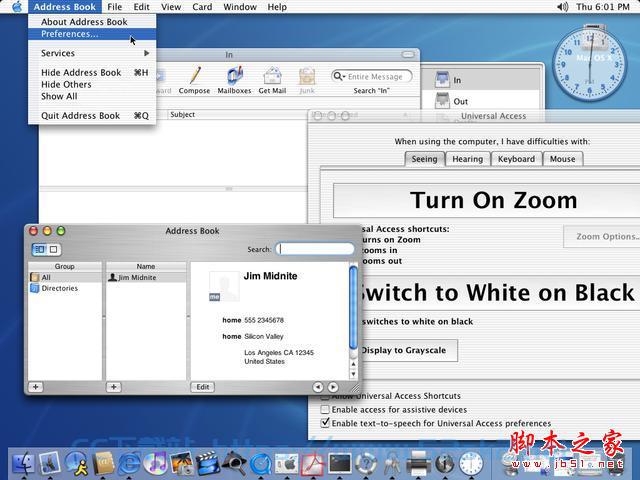Launch Acrobat Reader from the Dock
The image size is (640, 480).
coord(313,464)
